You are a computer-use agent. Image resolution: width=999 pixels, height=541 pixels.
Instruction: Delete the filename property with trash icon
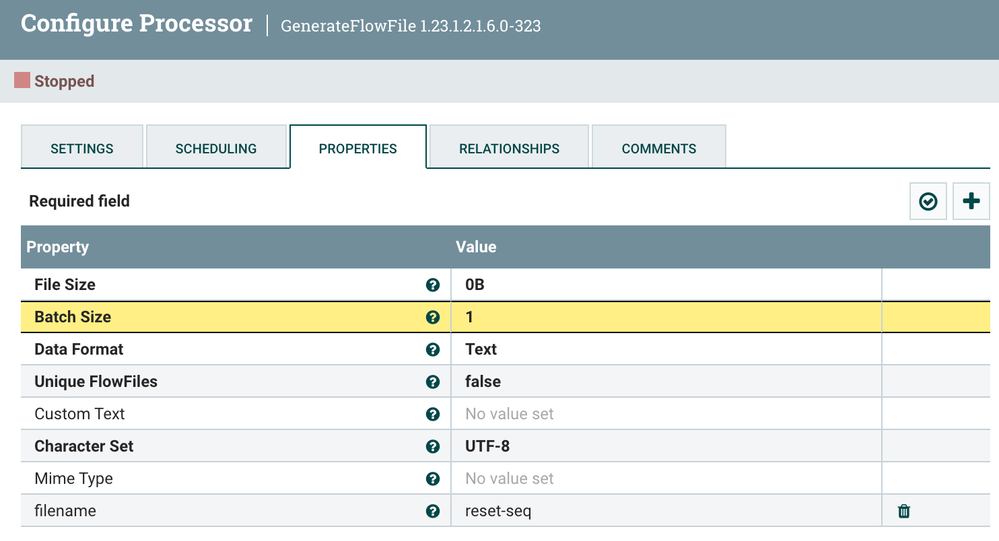point(904,511)
